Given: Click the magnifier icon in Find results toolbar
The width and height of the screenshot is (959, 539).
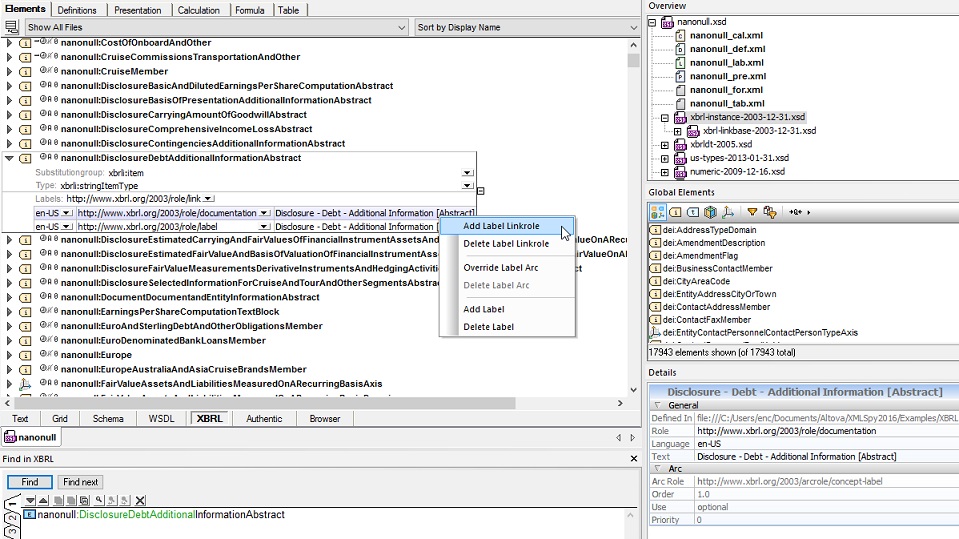Looking at the screenshot, I should [x=97, y=500].
